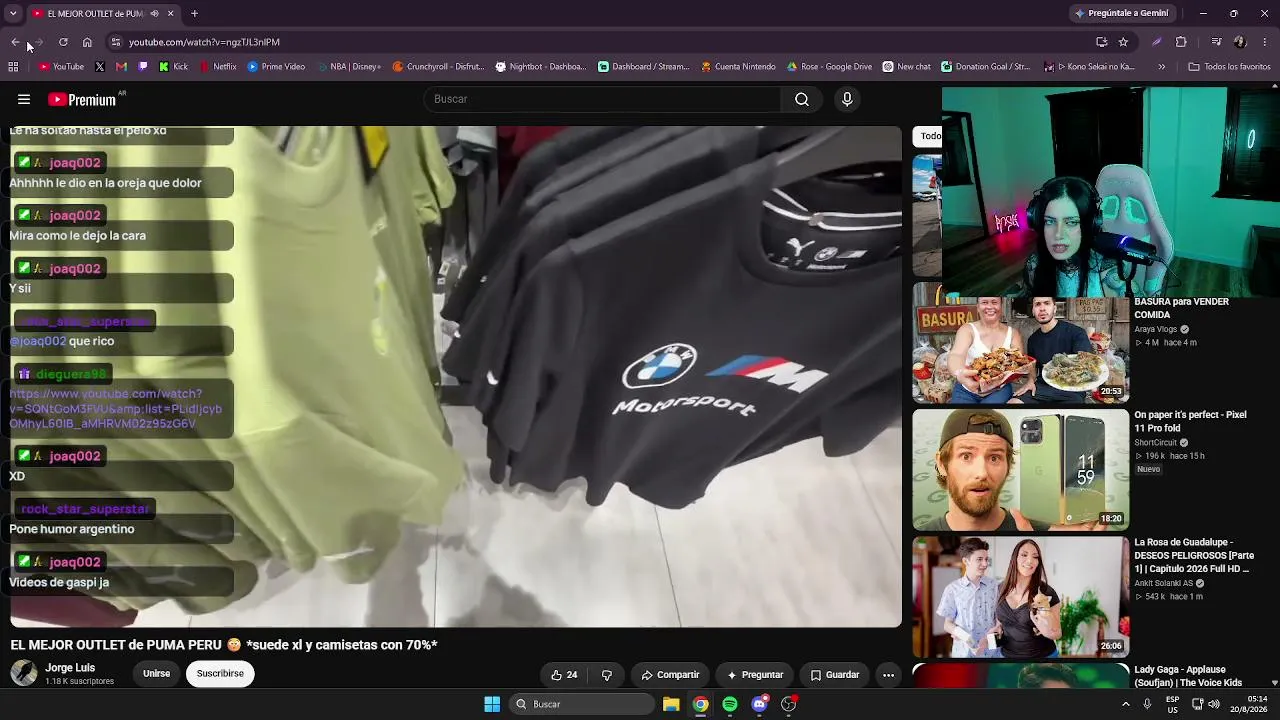Viewport: 1280px width, 720px height.
Task: Open La Rosa de Guadalupe video thumbnail
Action: coord(1020,597)
